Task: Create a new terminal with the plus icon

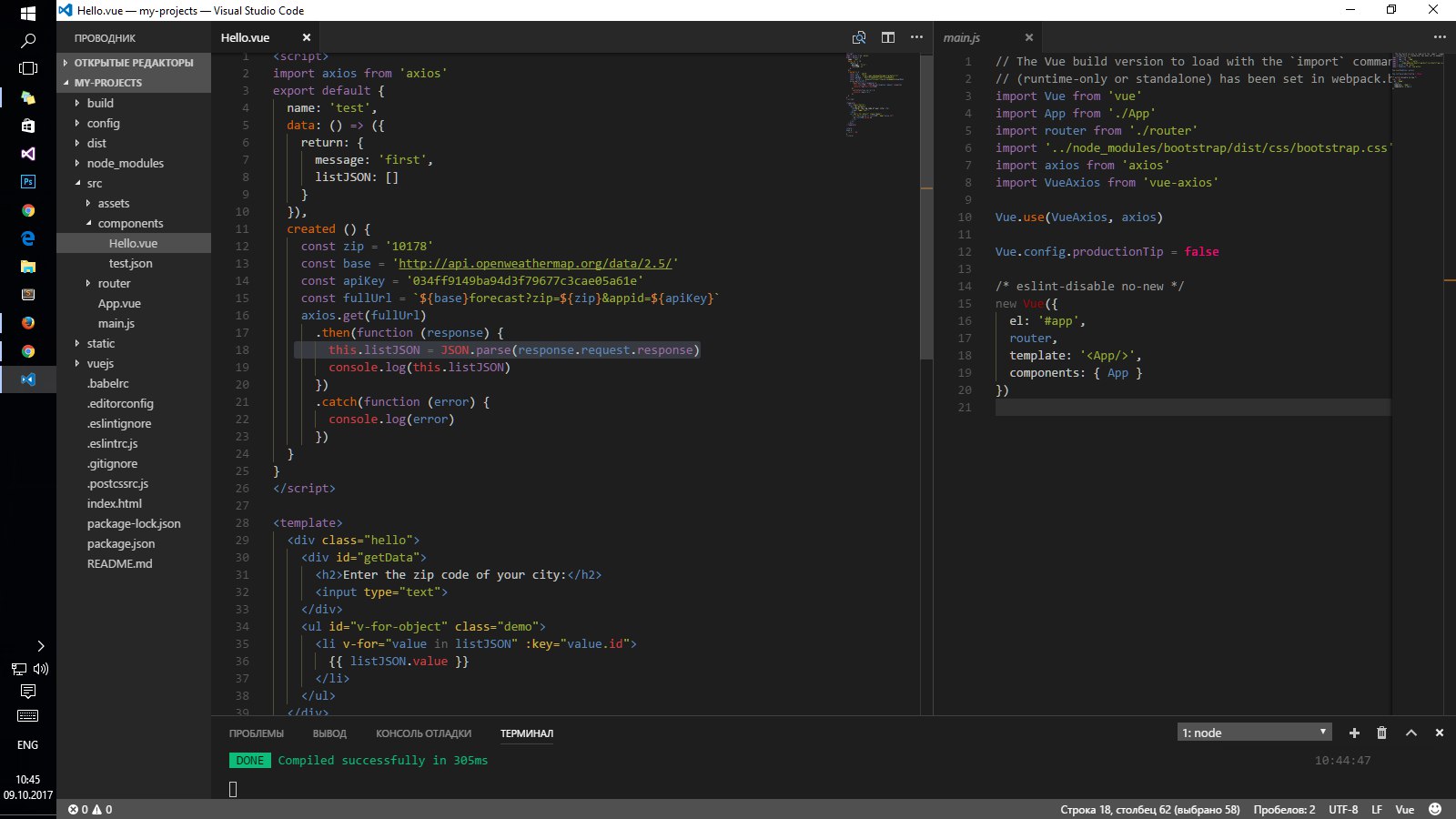Action: pyautogui.click(x=1354, y=733)
